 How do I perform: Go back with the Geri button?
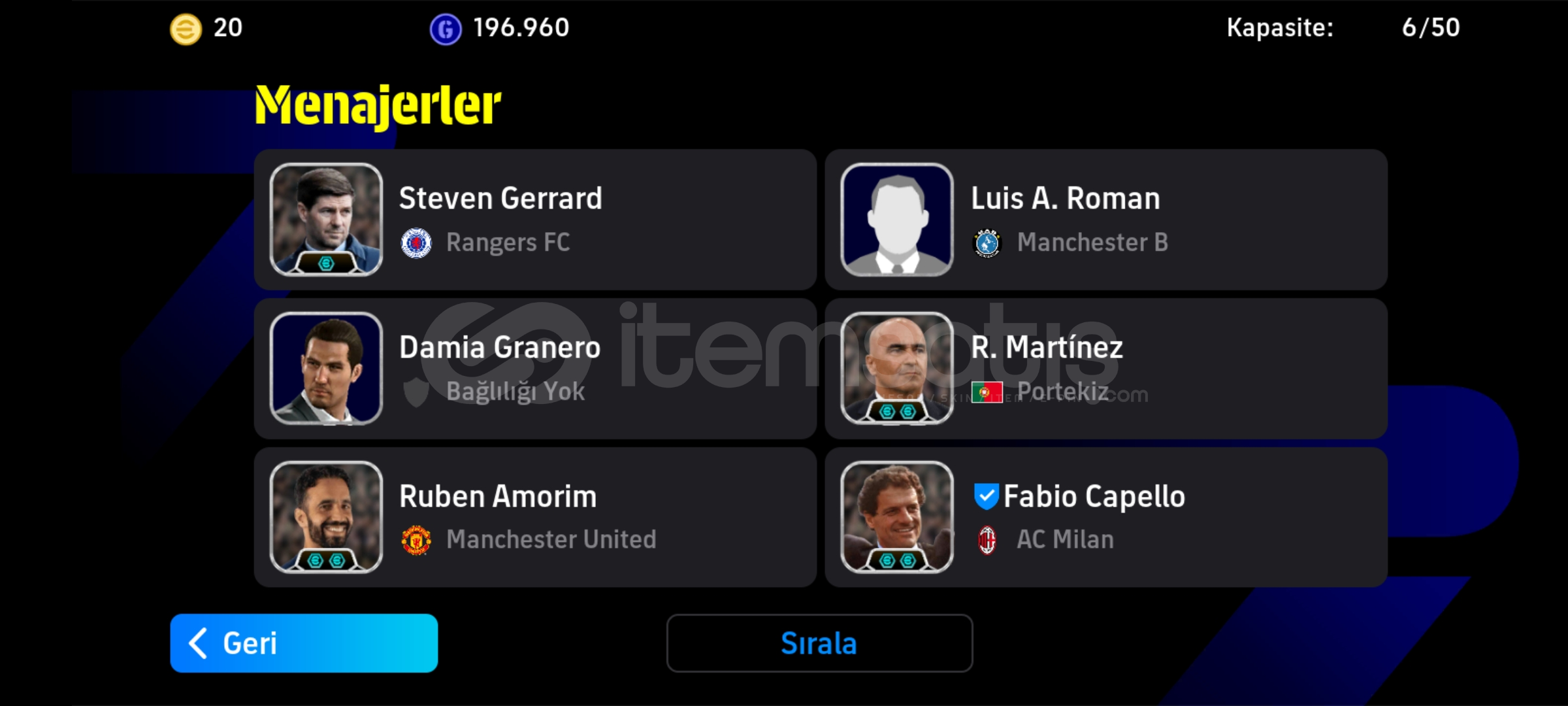[x=304, y=643]
